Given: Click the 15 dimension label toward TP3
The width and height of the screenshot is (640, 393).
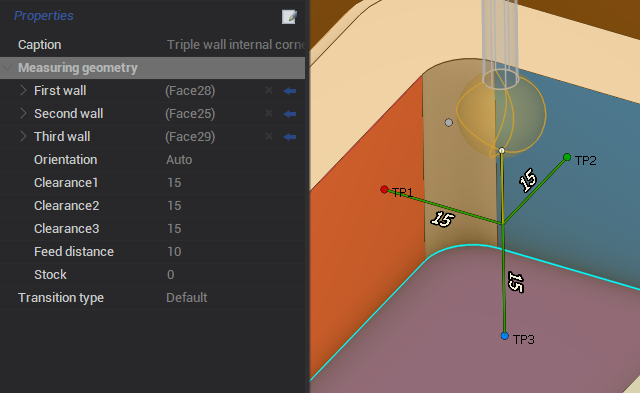Looking at the screenshot, I should 516,282.
